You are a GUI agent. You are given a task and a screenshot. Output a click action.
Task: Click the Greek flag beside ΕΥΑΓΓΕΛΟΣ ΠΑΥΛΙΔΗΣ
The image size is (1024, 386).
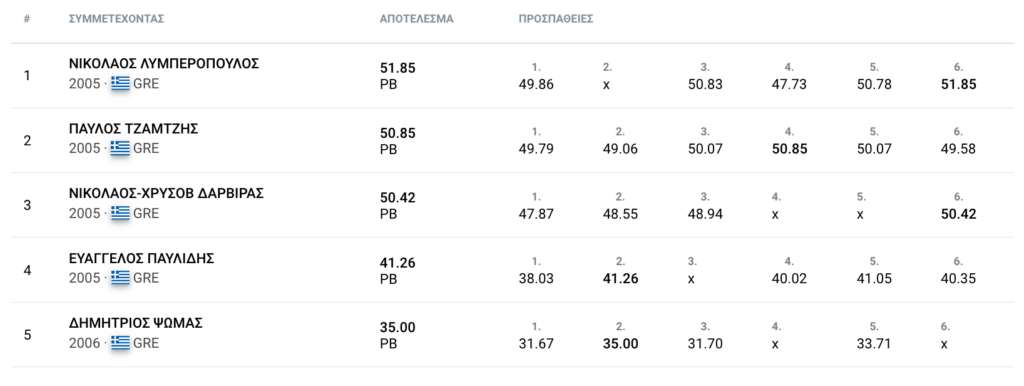coord(120,278)
